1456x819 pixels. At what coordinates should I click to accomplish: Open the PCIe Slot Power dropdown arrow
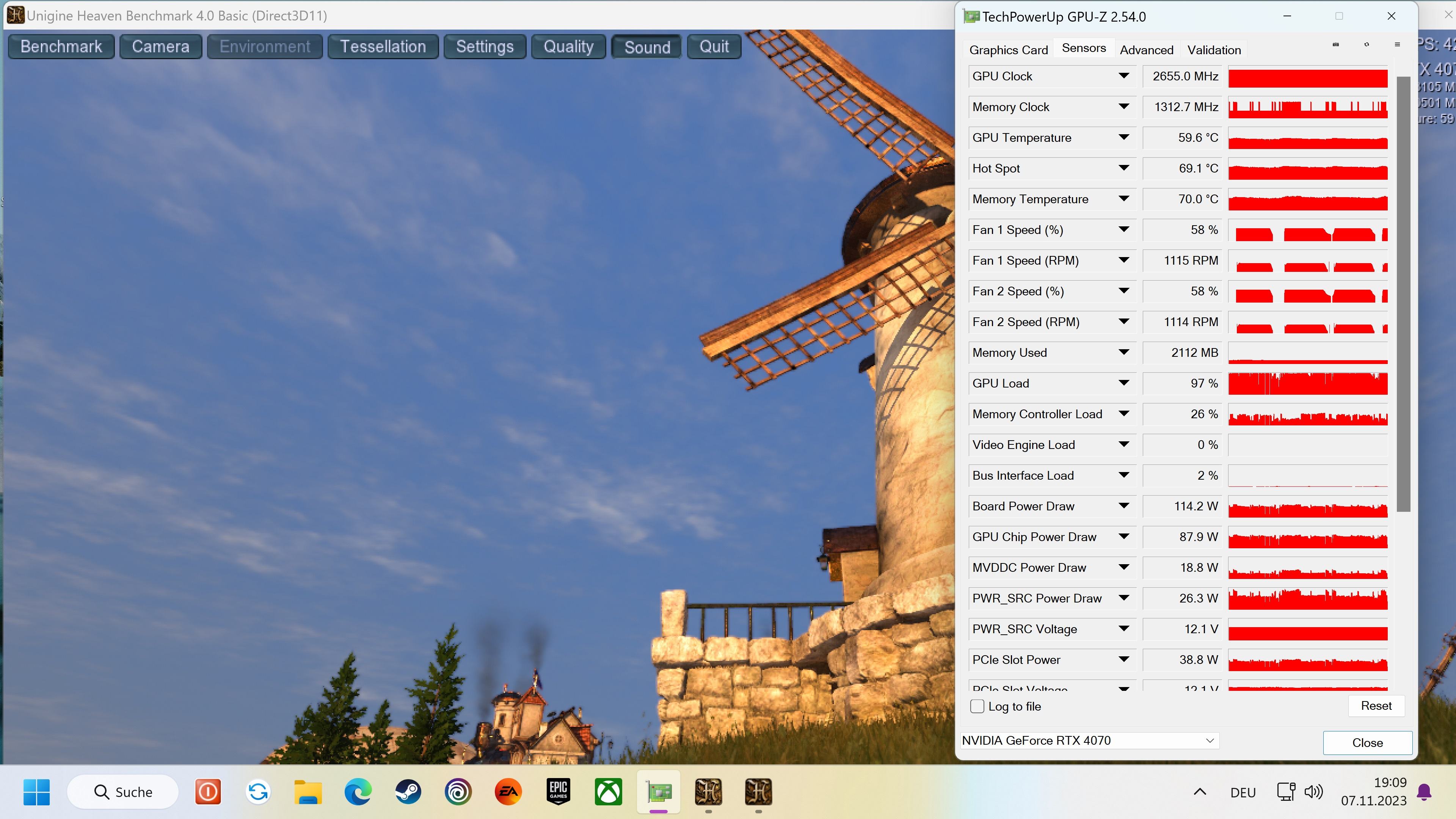point(1123,660)
